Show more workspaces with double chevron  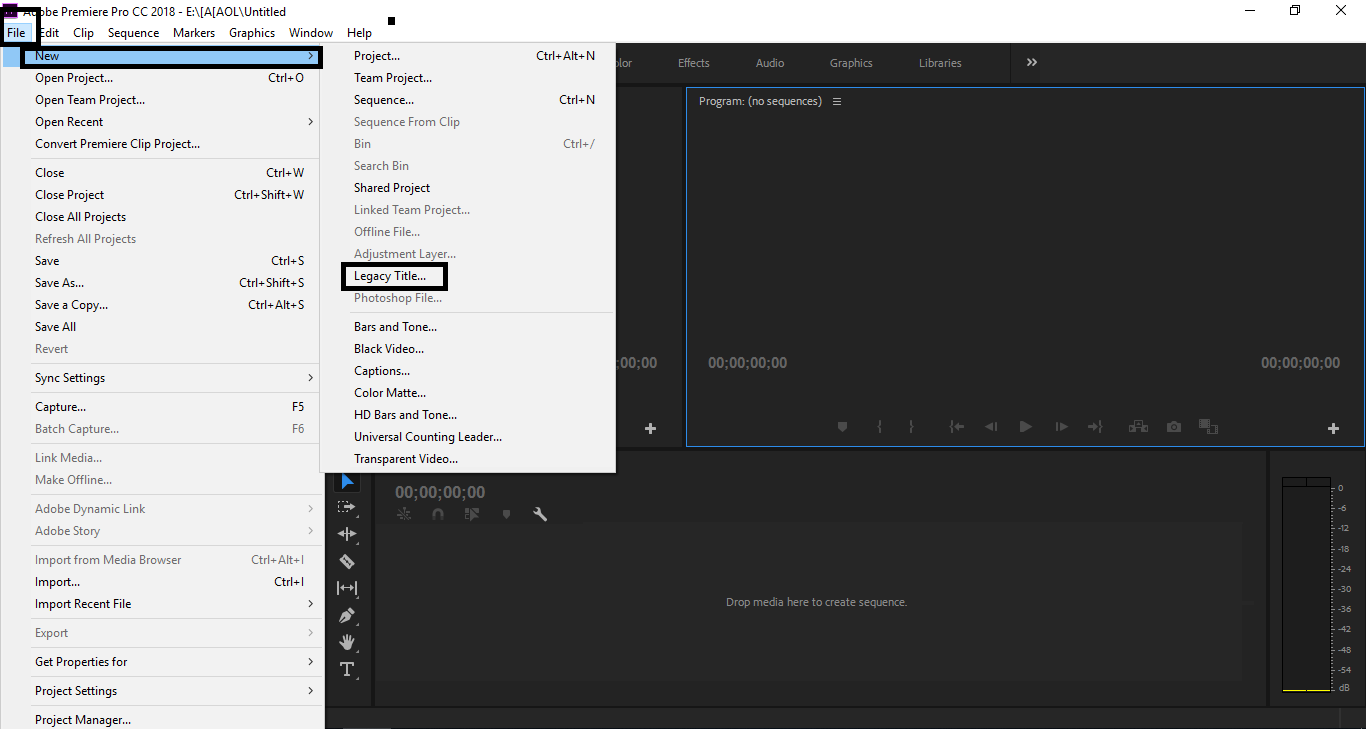(x=1031, y=62)
